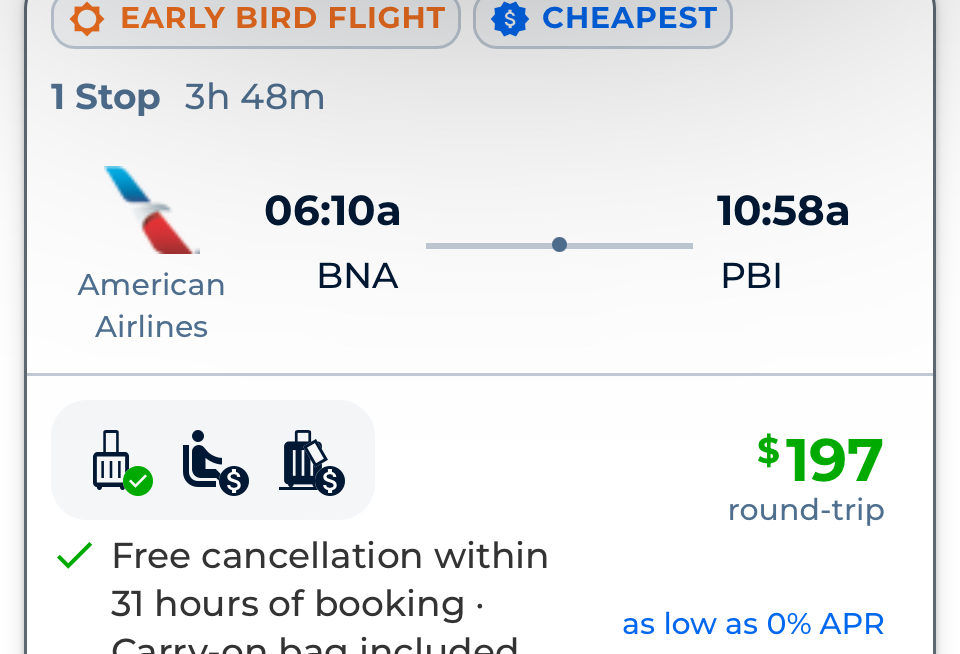This screenshot has height=654, width=960.
Task: Select the American Airlines carrier name
Action: click(x=152, y=306)
